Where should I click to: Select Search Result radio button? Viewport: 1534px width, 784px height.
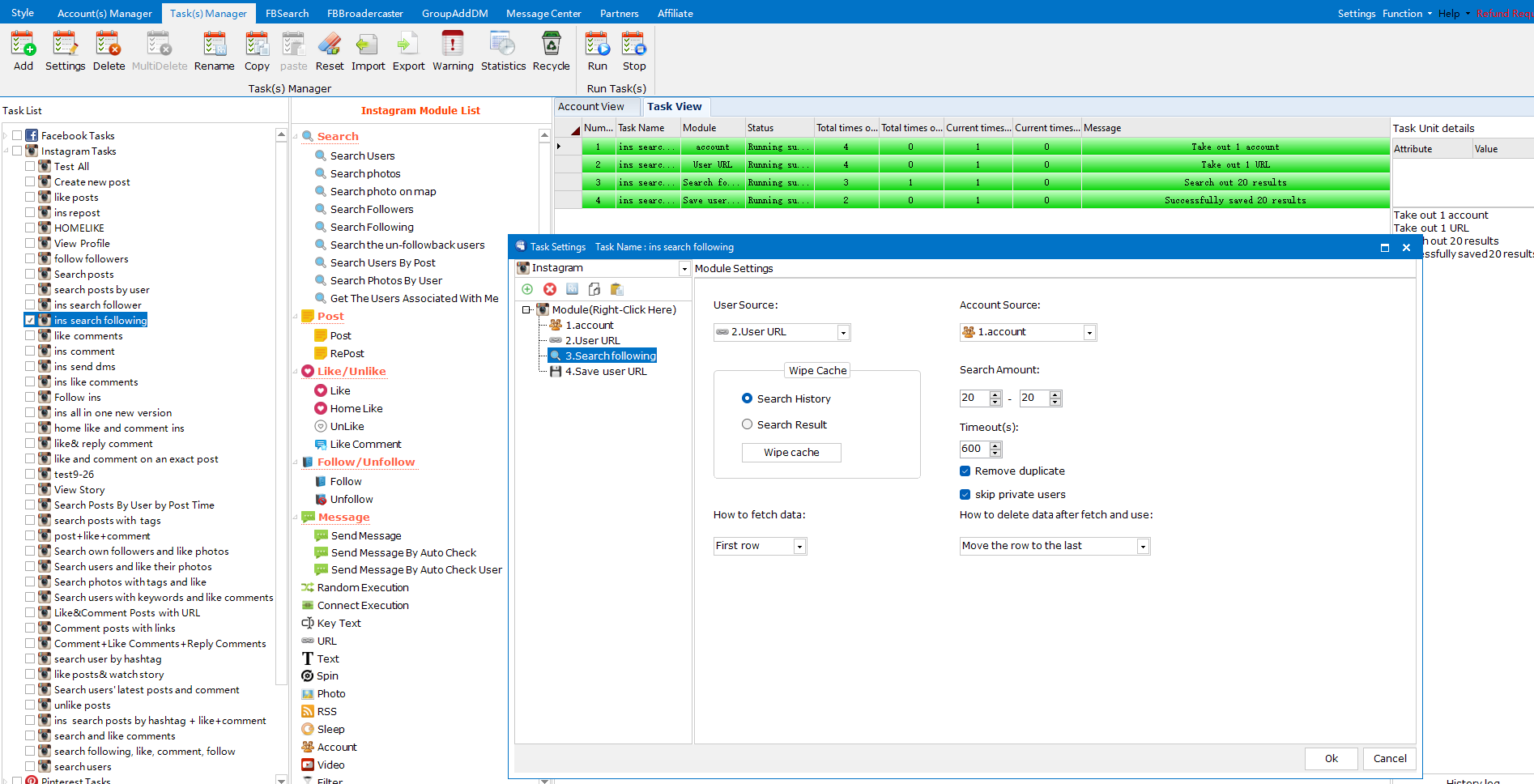(747, 424)
